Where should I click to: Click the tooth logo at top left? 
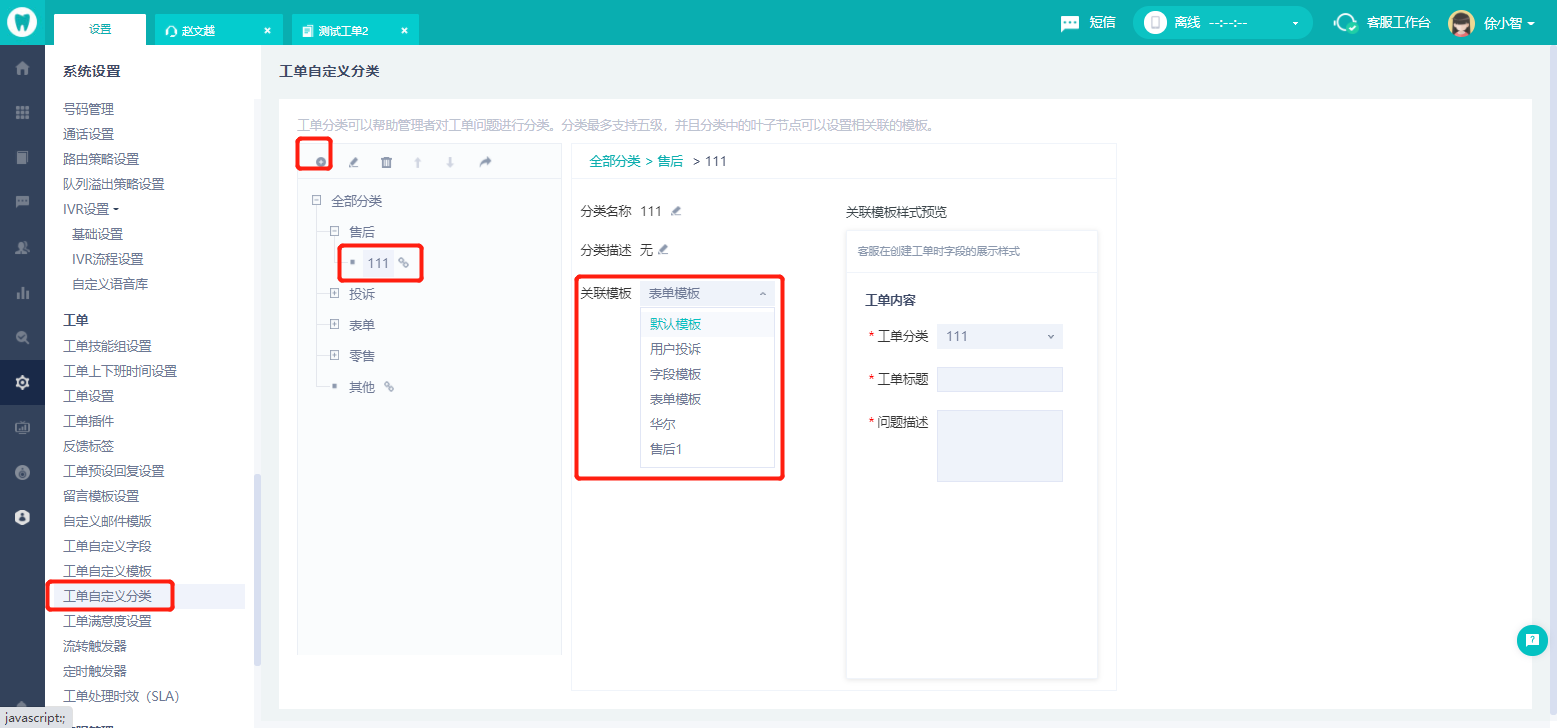click(x=22, y=22)
